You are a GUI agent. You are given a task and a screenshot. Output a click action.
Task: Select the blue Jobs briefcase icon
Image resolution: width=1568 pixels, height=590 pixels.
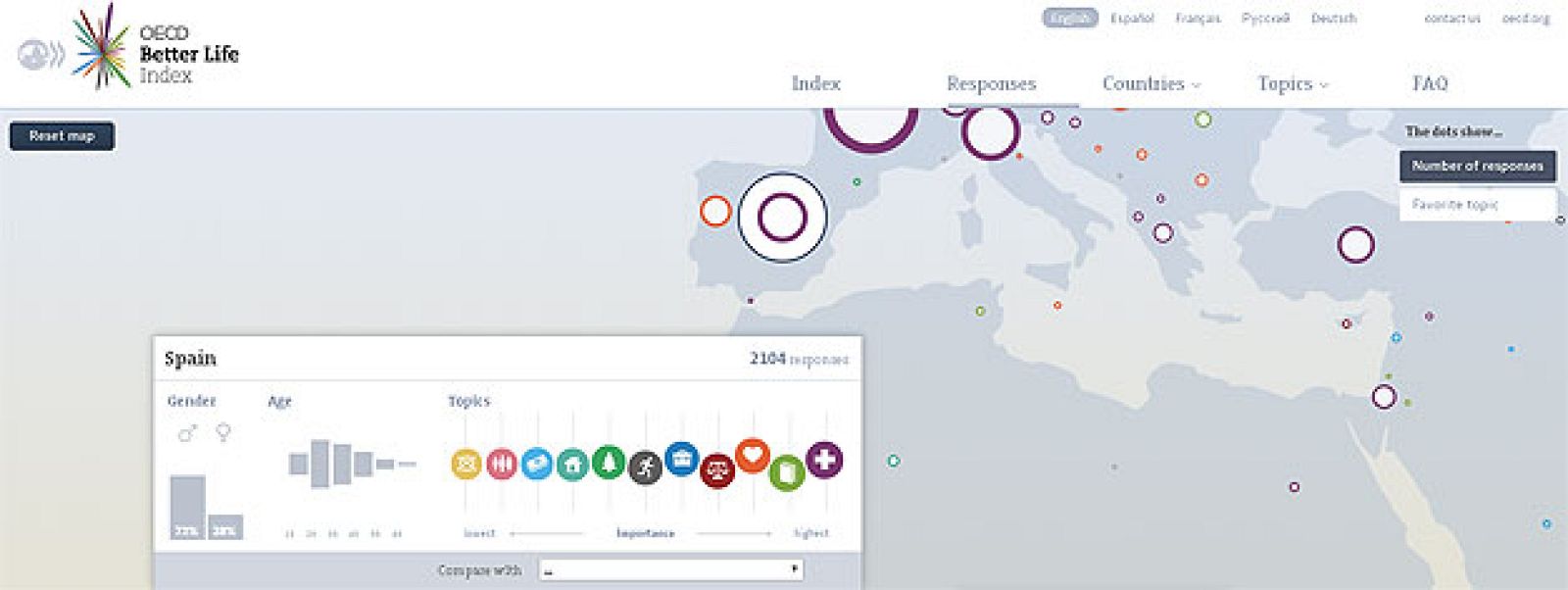[681, 458]
